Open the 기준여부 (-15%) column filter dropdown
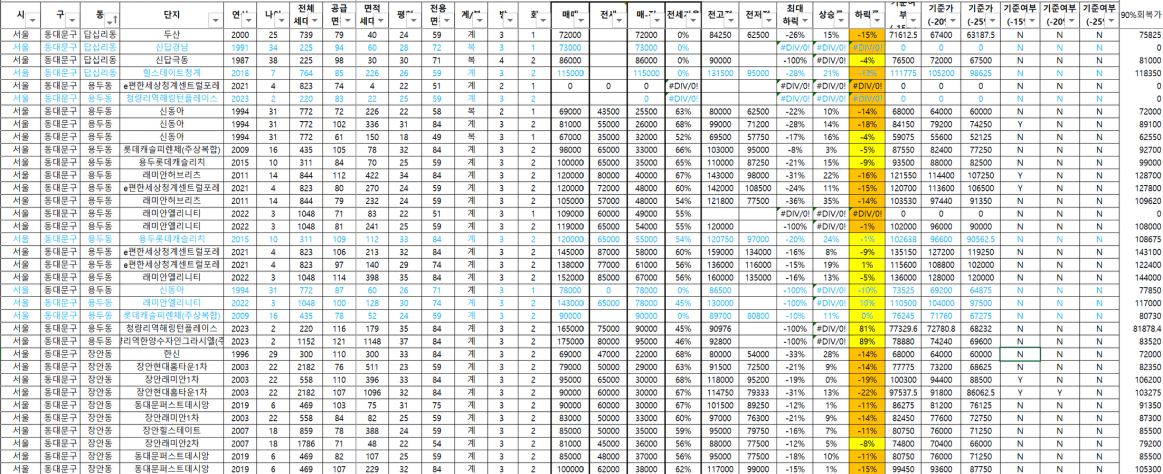The image size is (1163, 474). pos(1033,21)
